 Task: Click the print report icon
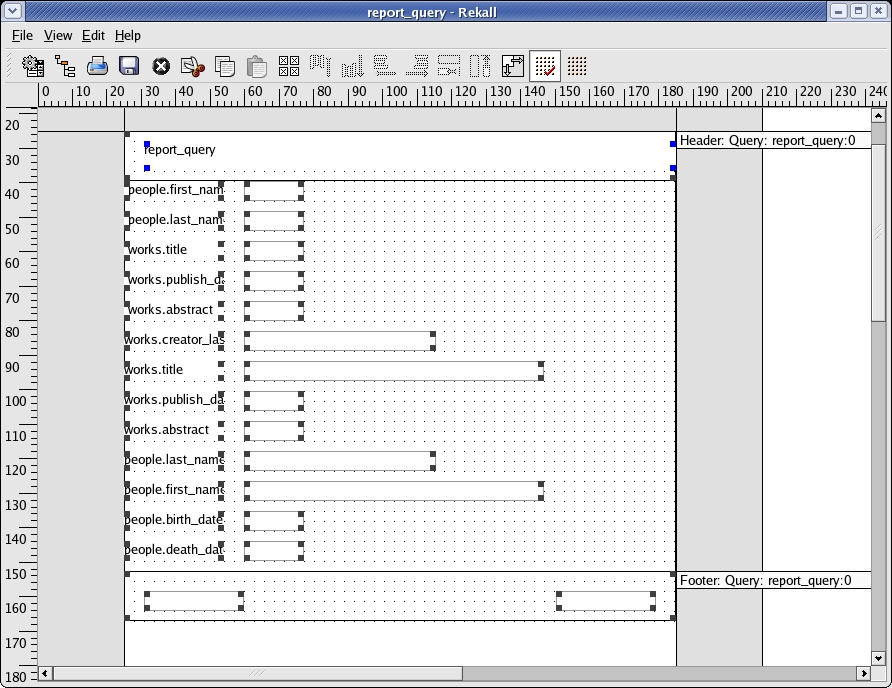(x=97, y=67)
